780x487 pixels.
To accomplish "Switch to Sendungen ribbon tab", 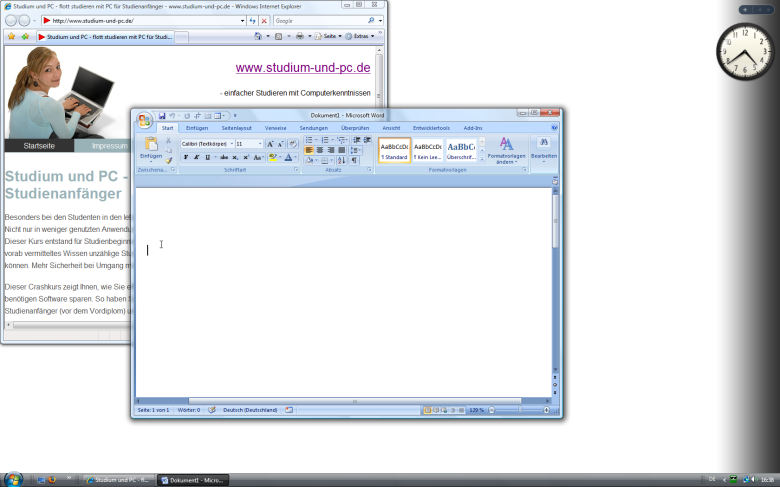I will point(314,128).
